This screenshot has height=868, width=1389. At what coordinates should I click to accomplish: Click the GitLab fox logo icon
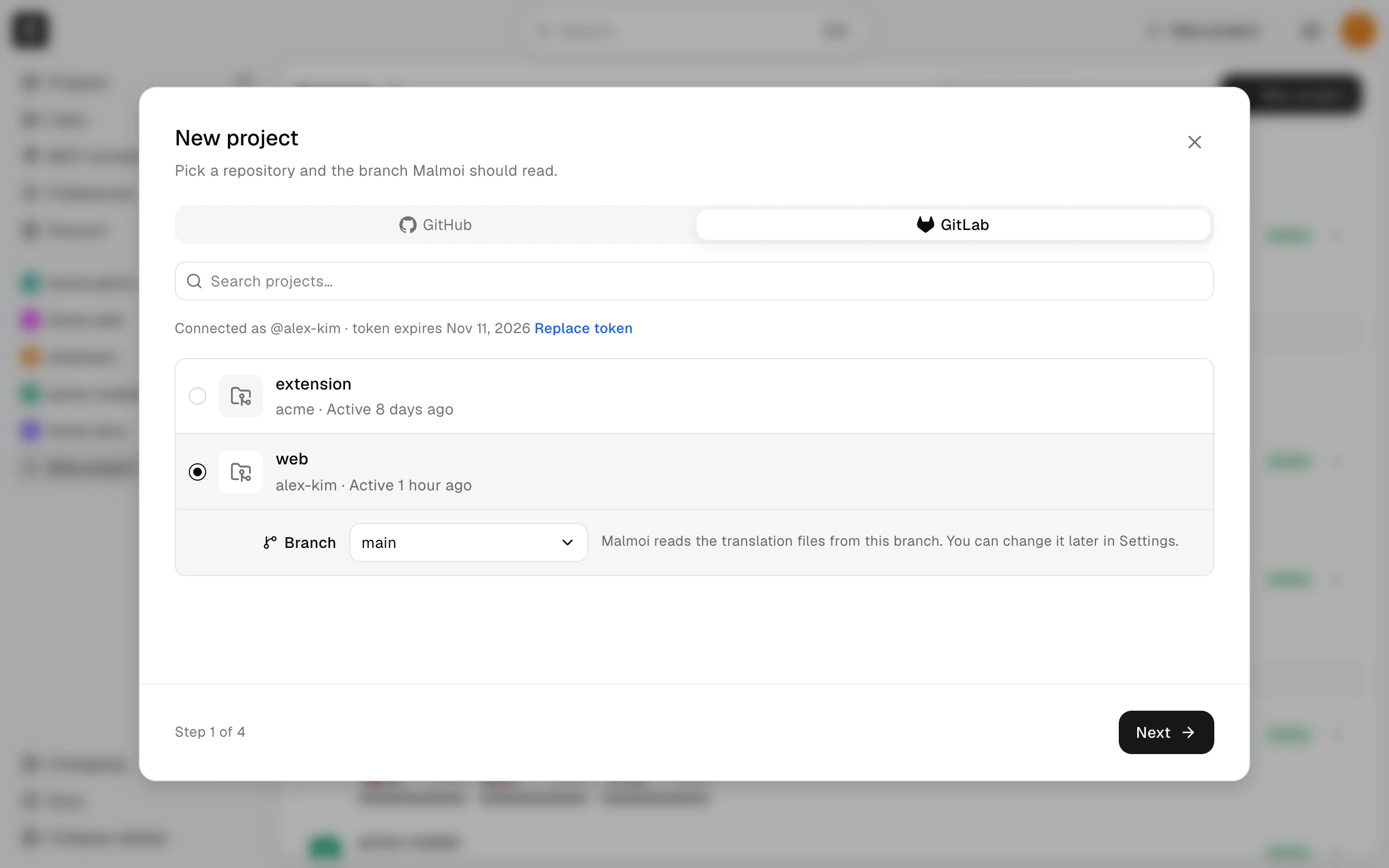pyautogui.click(x=925, y=225)
